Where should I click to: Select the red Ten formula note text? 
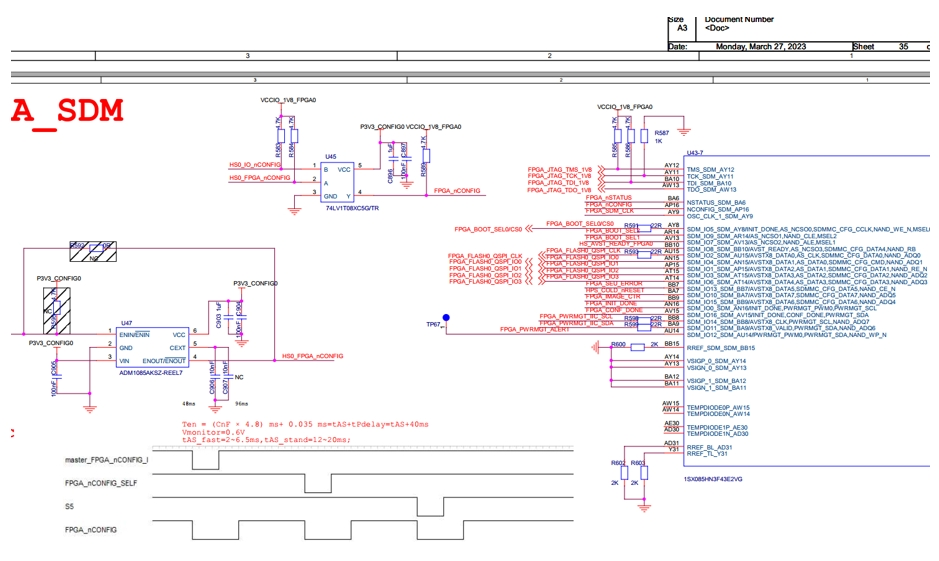point(305,424)
